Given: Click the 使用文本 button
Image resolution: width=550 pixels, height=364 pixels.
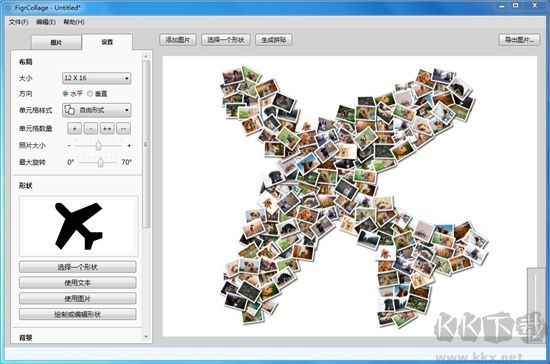Looking at the screenshot, I should pyautogui.click(x=78, y=283).
